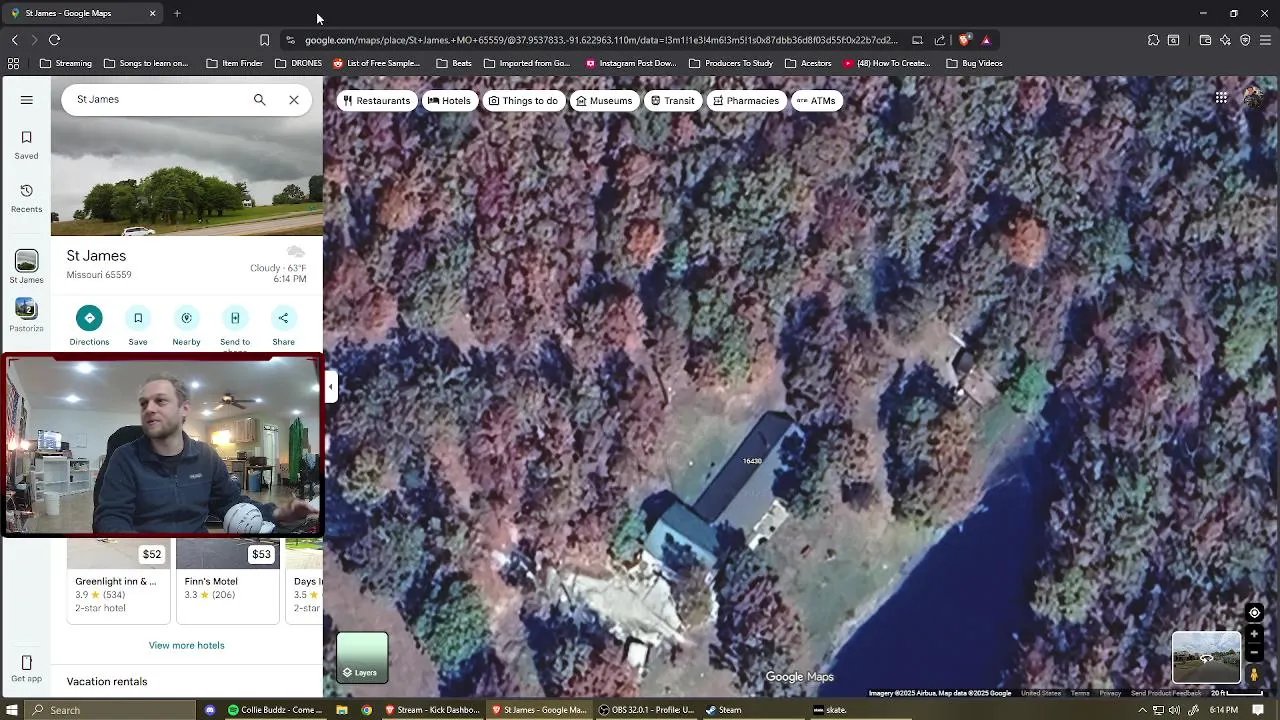Click the Windows taskbar Search box
Image resolution: width=1280 pixels, height=720 pixels.
click(x=110, y=710)
